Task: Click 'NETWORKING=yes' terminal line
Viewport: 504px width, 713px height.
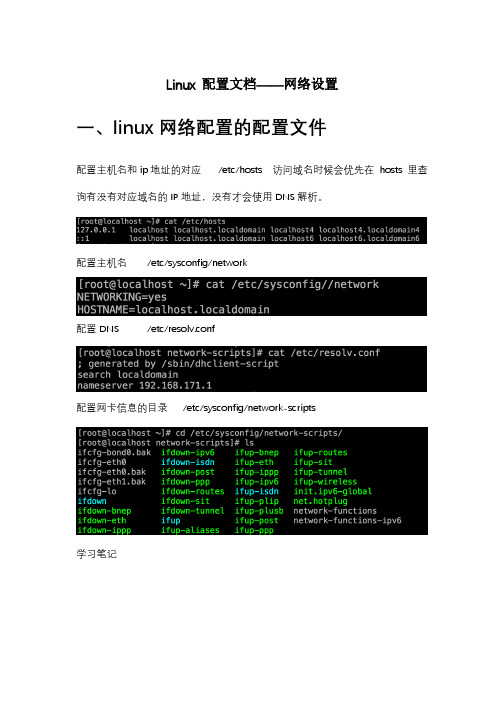Action: [x=121, y=297]
